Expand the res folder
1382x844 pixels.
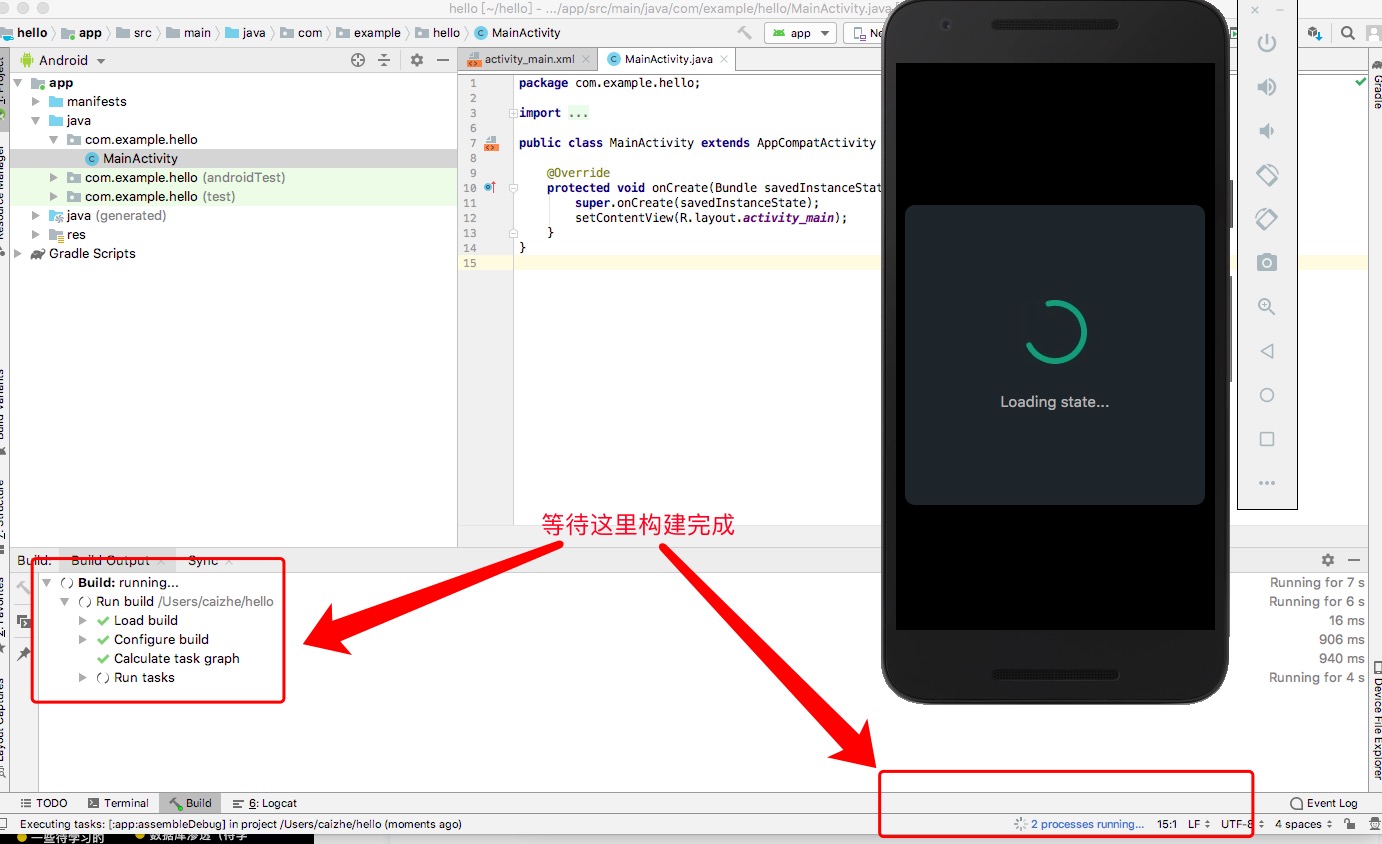click(x=36, y=234)
